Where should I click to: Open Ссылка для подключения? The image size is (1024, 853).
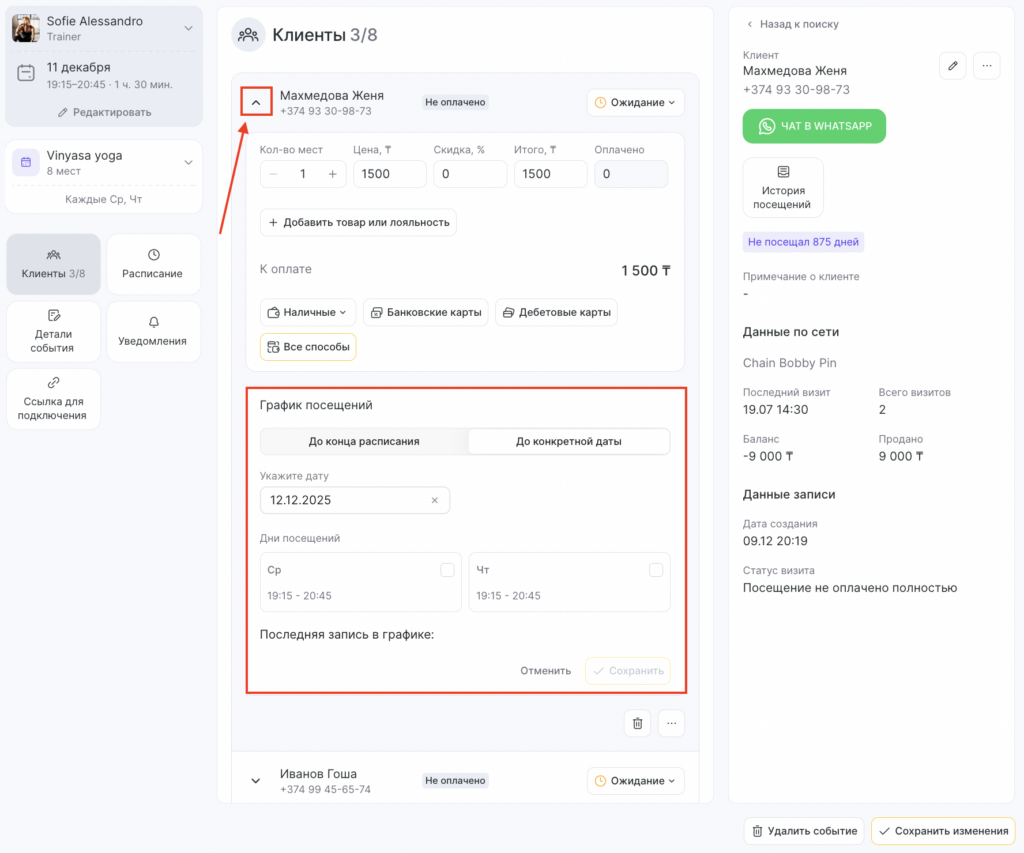(x=53, y=398)
